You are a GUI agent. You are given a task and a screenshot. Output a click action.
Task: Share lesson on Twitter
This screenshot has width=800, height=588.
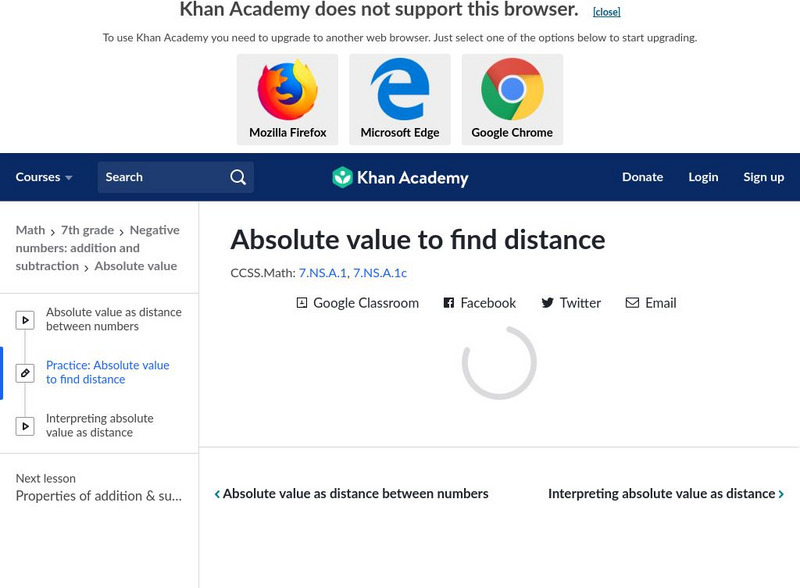[x=571, y=303]
